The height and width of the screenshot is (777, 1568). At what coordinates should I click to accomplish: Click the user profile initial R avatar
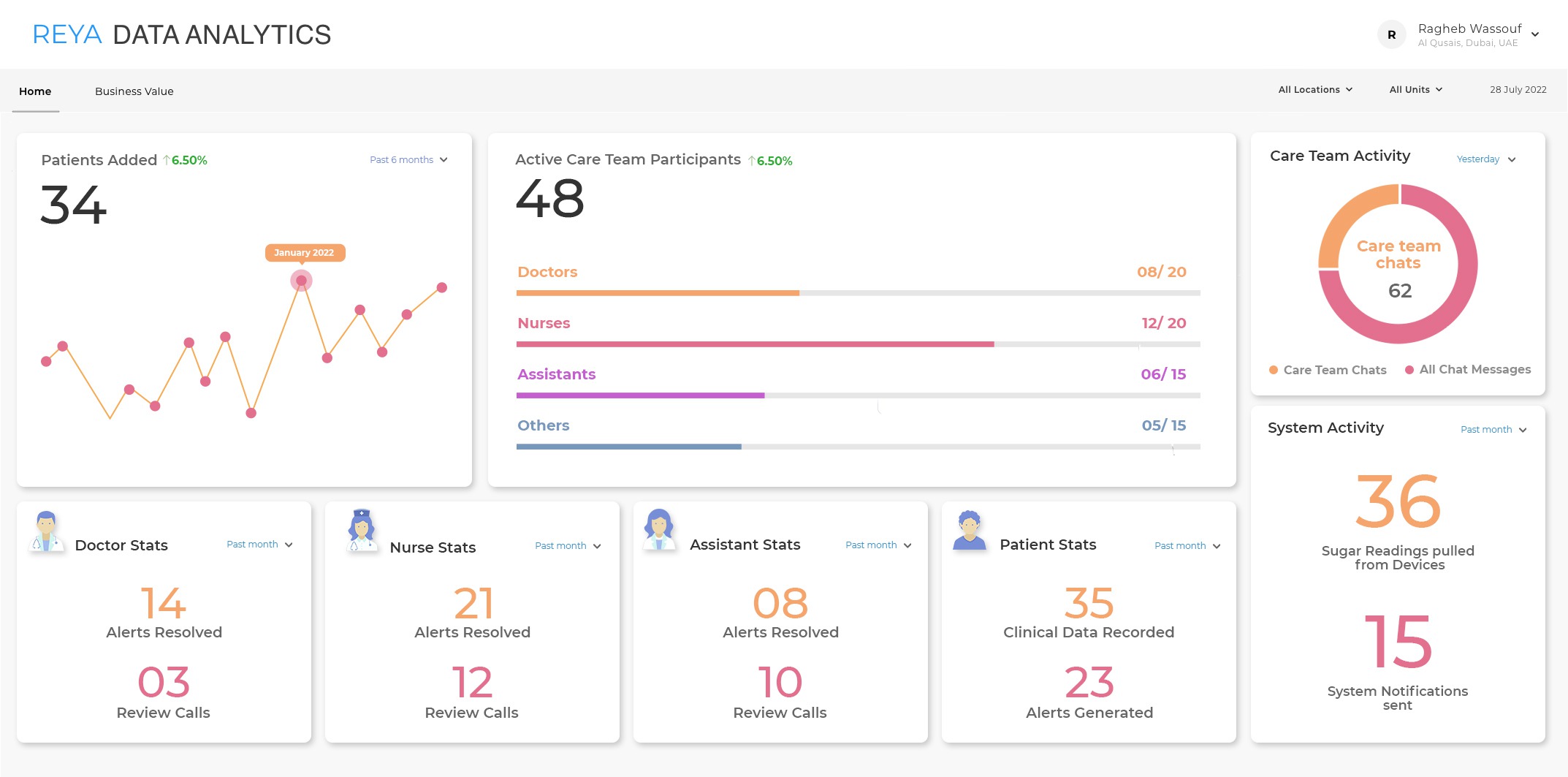[x=1391, y=34]
